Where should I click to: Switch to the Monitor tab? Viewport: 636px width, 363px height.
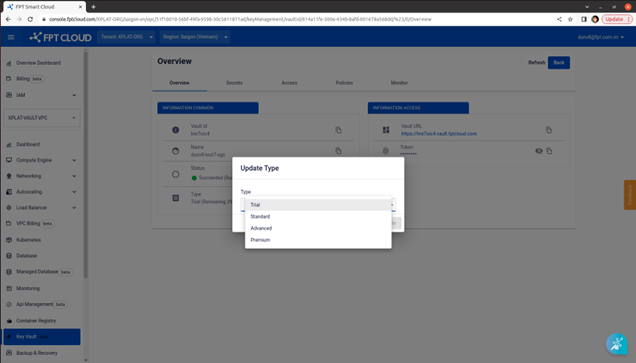point(399,83)
